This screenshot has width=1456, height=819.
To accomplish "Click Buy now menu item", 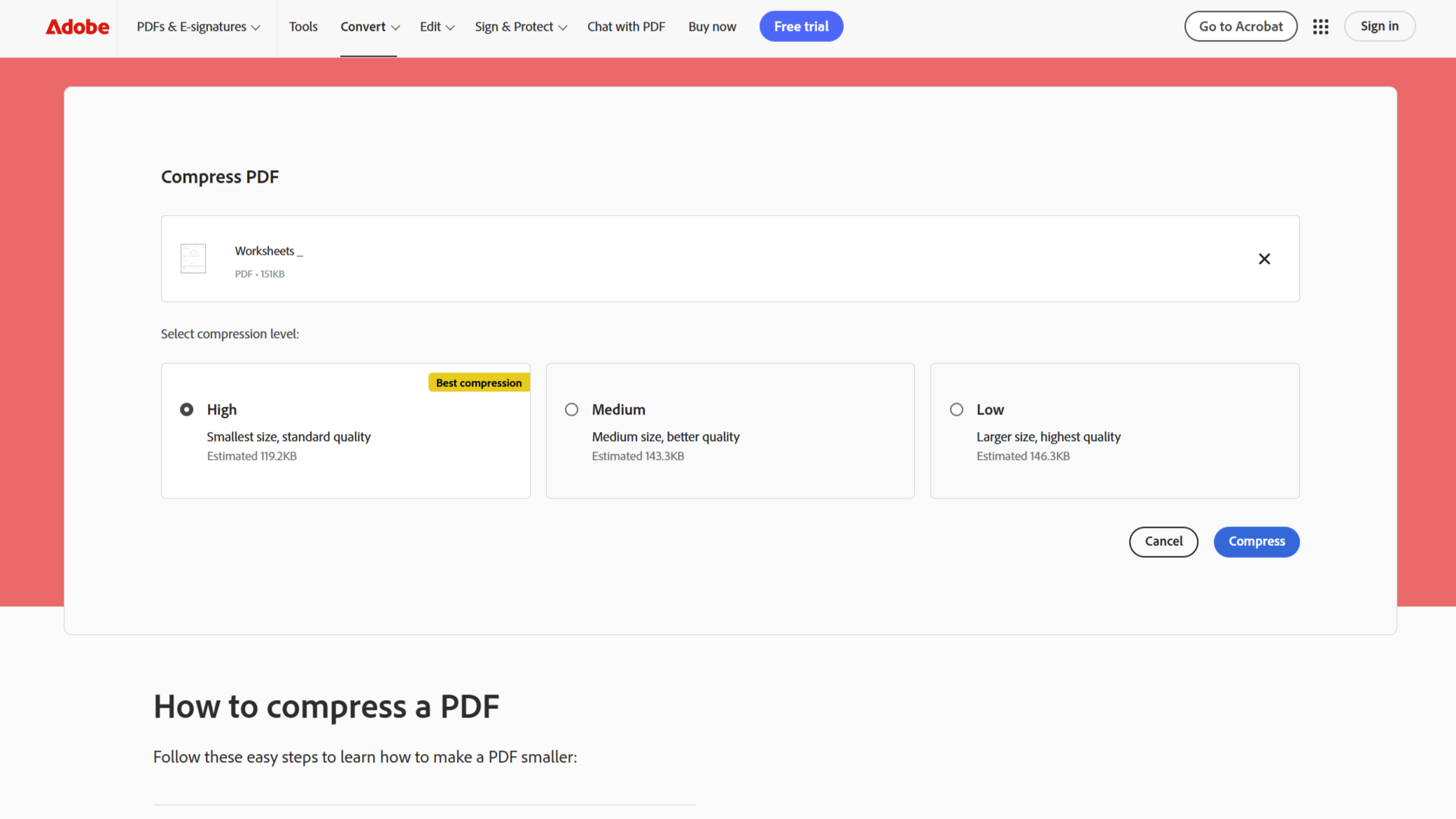I will [712, 26].
